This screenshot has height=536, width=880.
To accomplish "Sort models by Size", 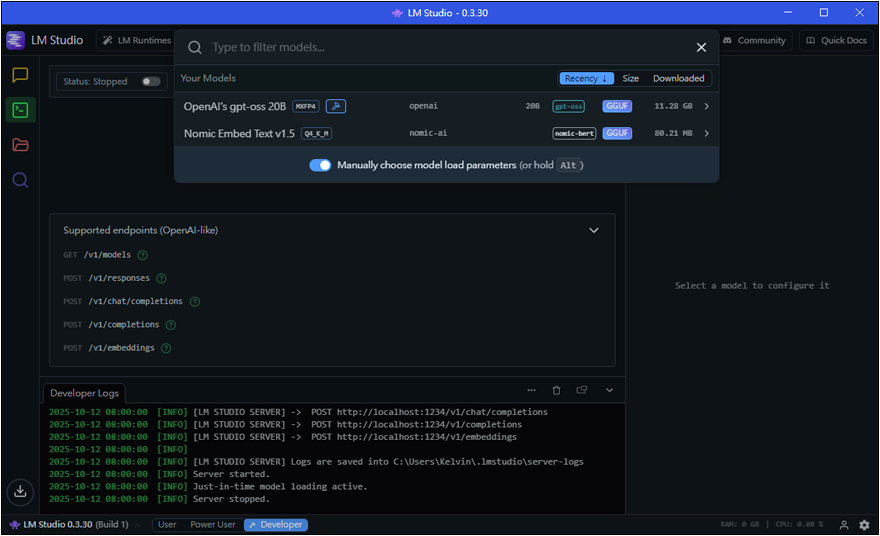I will tap(630, 78).
